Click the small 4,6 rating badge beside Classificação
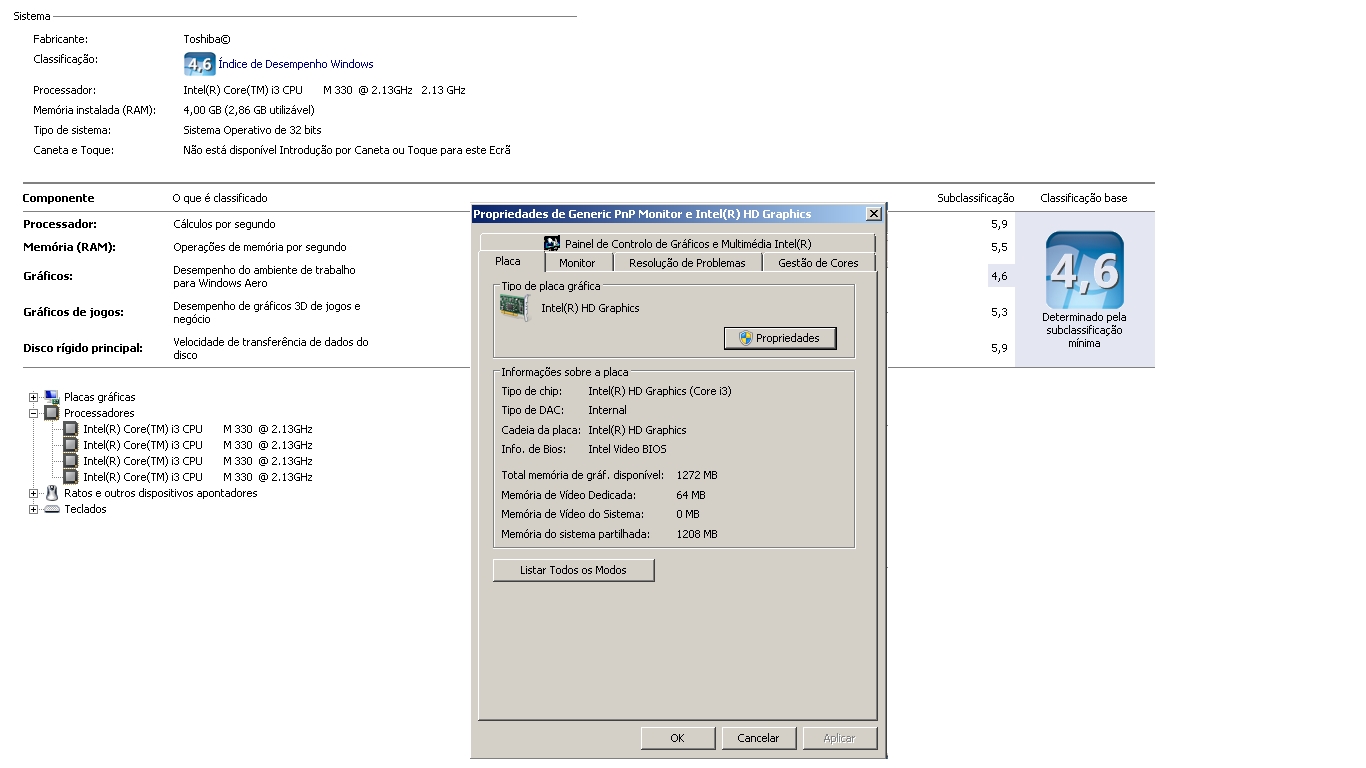1366x768 pixels. tap(199, 64)
